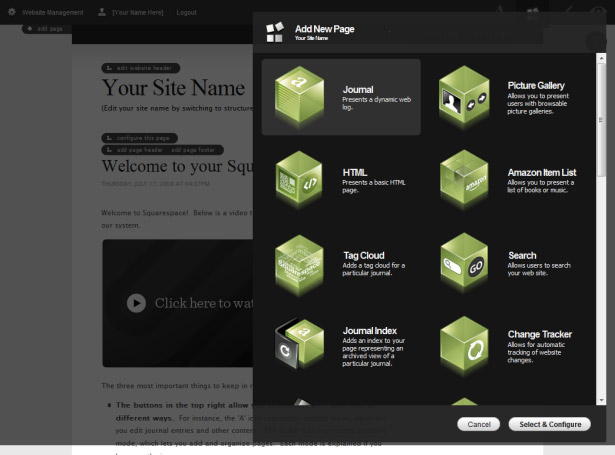The image size is (615, 455).
Task: Select the Journal page type cube icon
Action: coord(300,93)
